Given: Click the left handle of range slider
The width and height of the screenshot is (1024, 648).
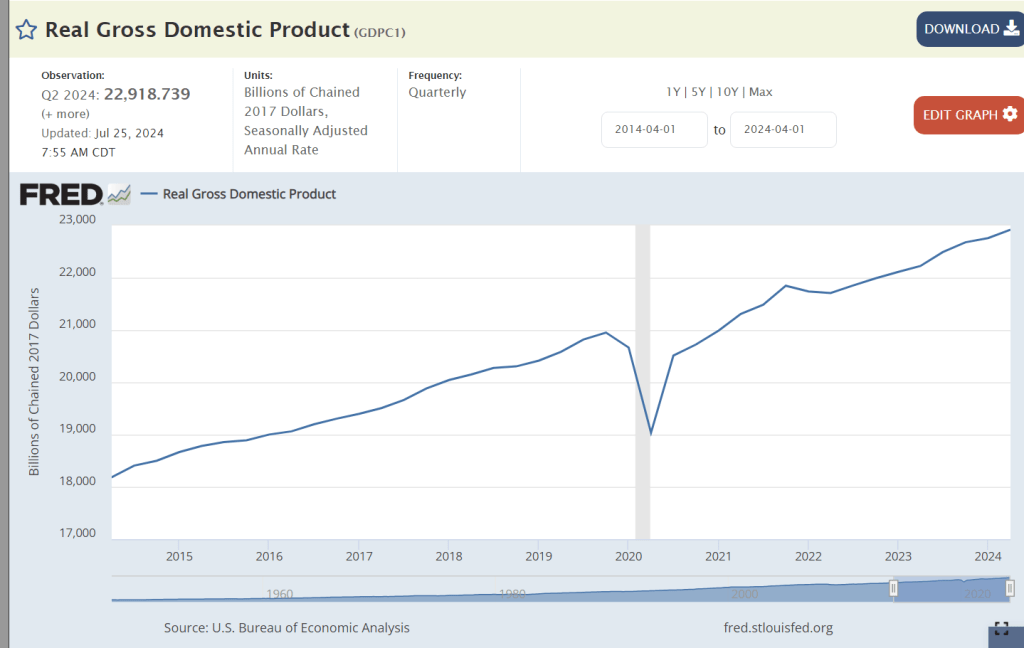Looking at the screenshot, I should point(894,588).
